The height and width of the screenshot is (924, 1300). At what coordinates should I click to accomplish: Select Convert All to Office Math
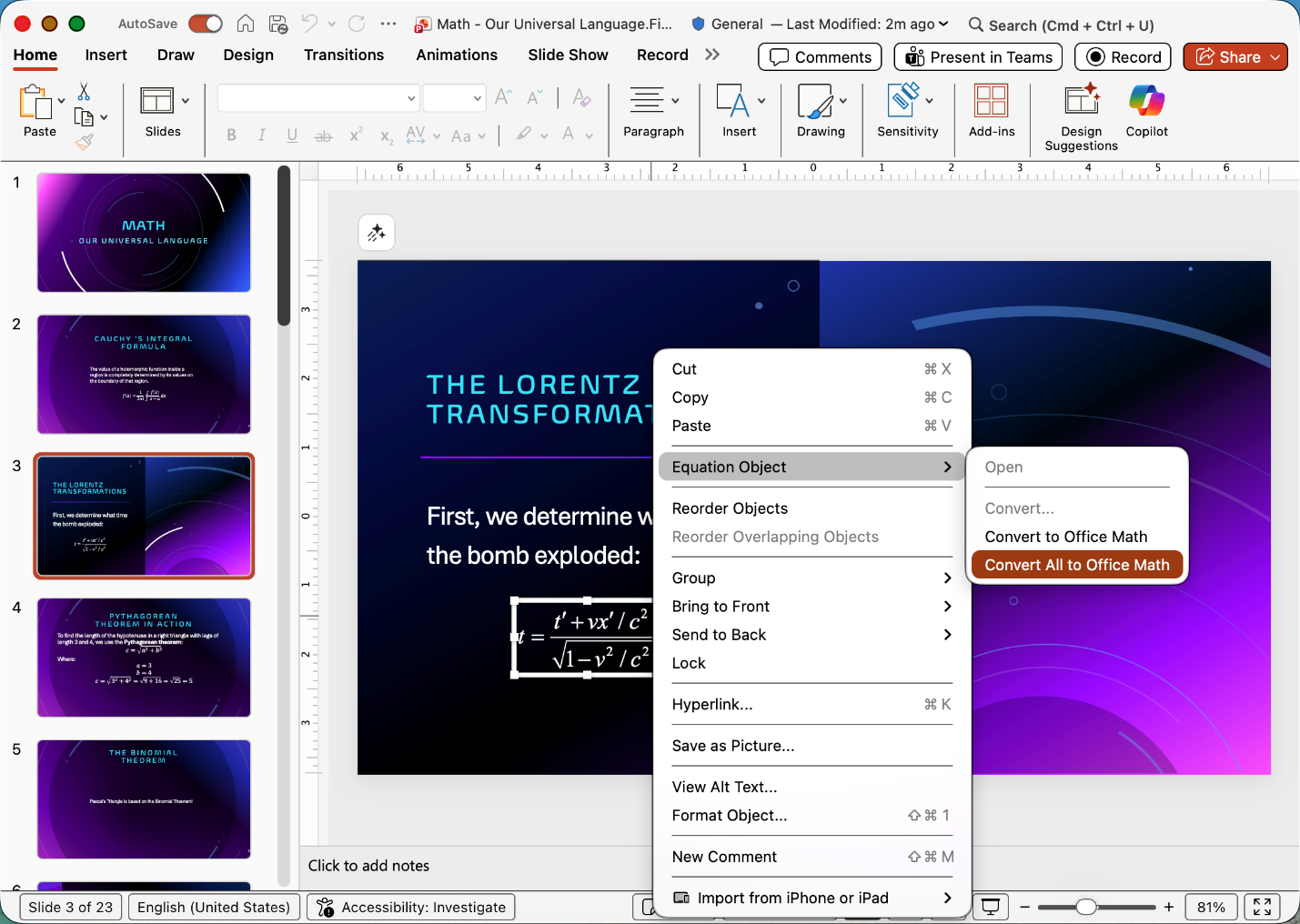coord(1077,564)
